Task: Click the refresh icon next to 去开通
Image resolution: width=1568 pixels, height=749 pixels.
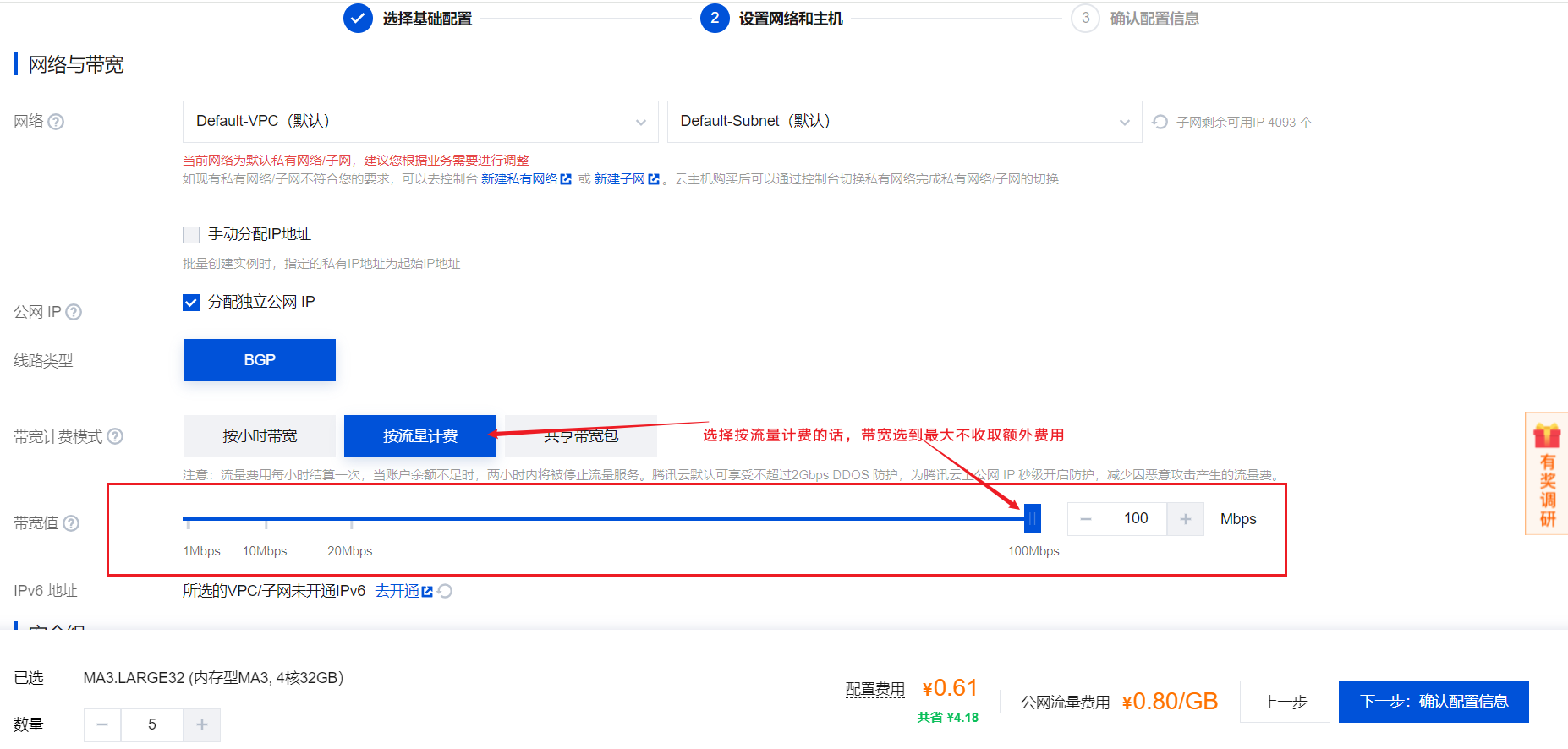Action: (x=445, y=591)
